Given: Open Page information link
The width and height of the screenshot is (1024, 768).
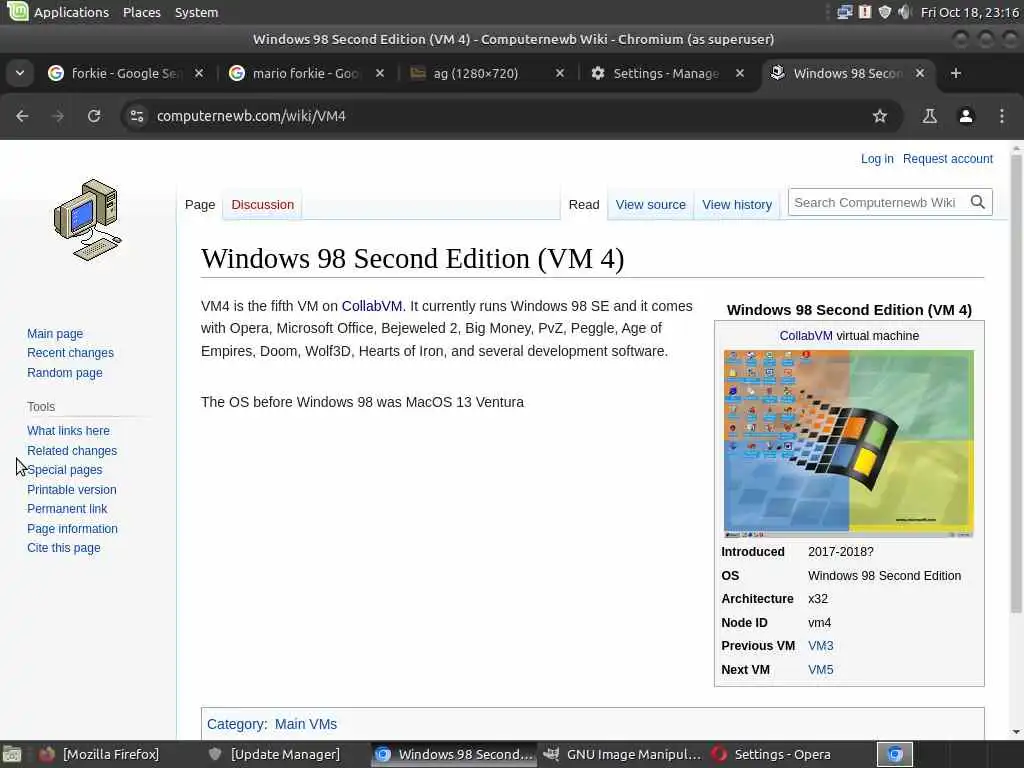Looking at the screenshot, I should click(x=72, y=529).
